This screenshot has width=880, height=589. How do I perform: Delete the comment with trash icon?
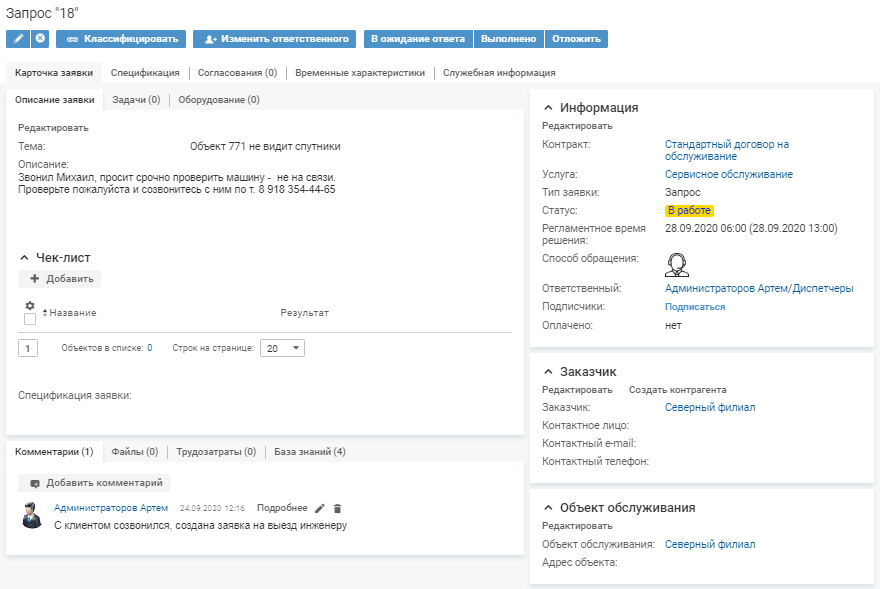tap(337, 508)
